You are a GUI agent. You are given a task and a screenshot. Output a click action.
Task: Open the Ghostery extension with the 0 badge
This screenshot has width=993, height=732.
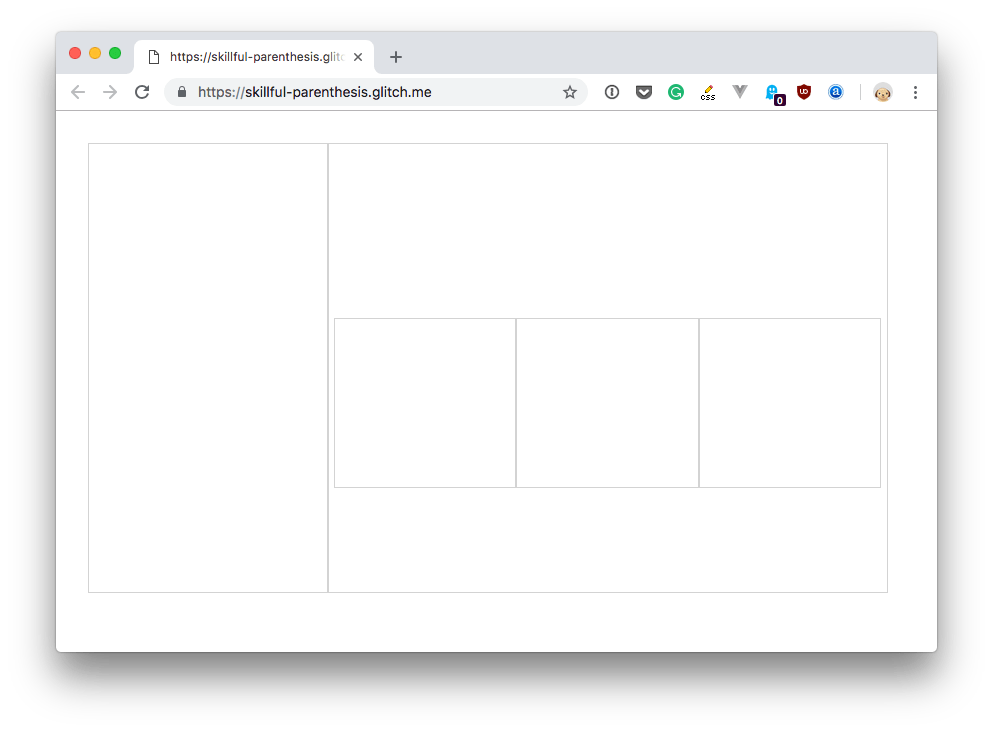[x=775, y=95]
